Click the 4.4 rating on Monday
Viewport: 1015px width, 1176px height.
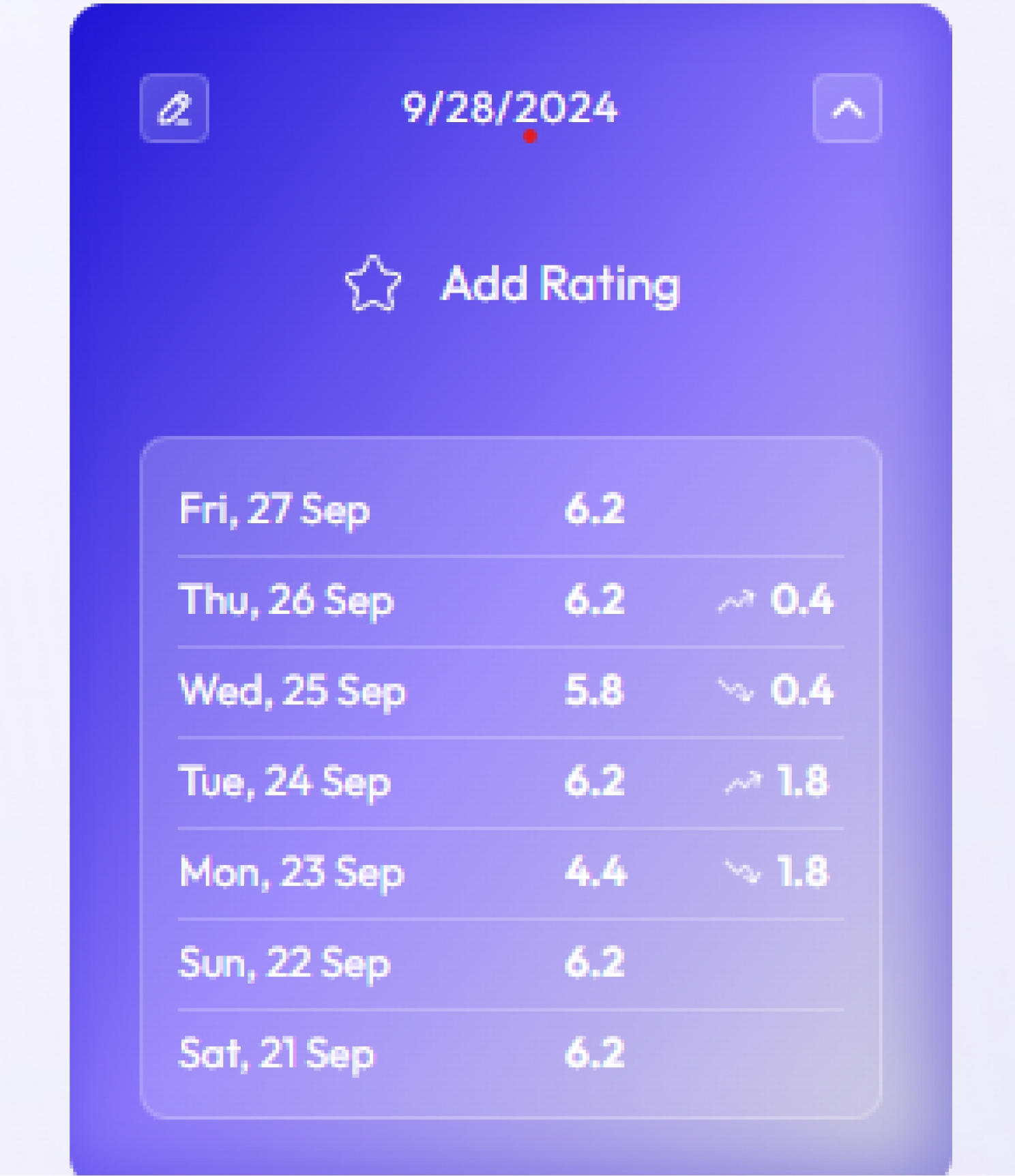click(x=595, y=872)
